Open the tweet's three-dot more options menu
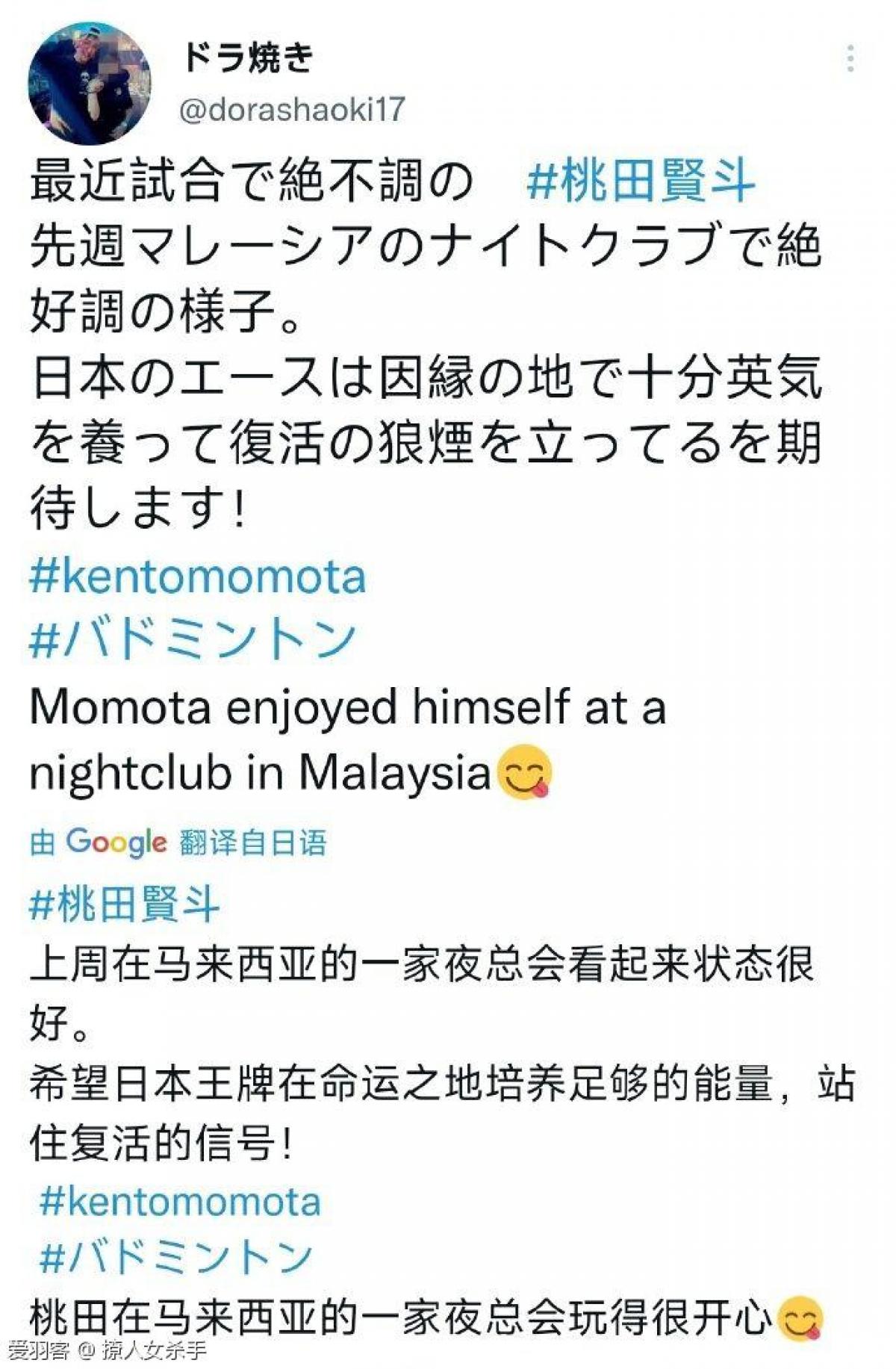896x1369 pixels. (850, 59)
